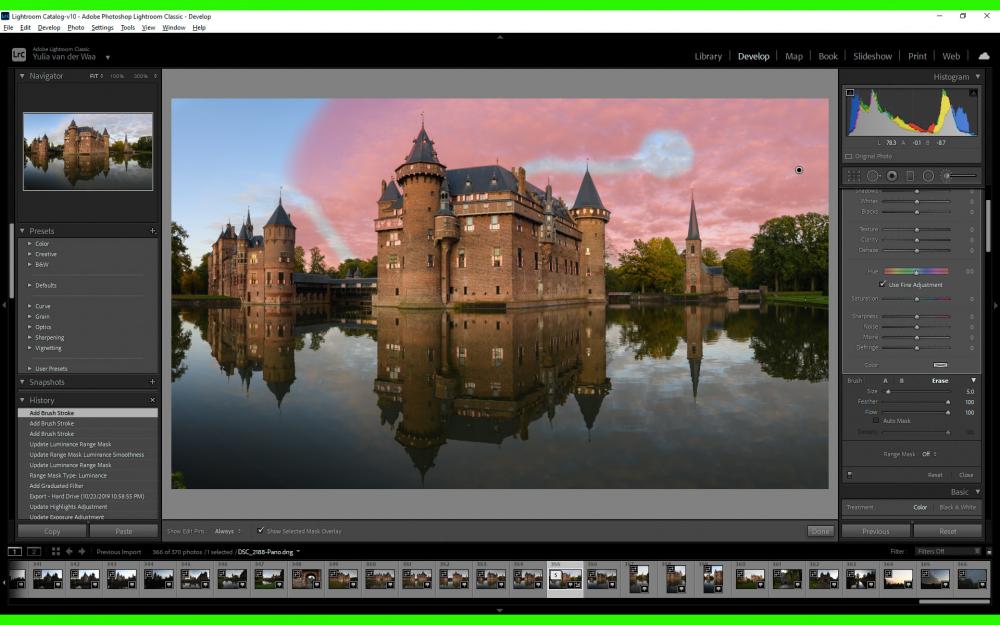Toggle Show Selected Mask Overlay checkbox
The width and height of the screenshot is (1000, 625).
coord(260,531)
